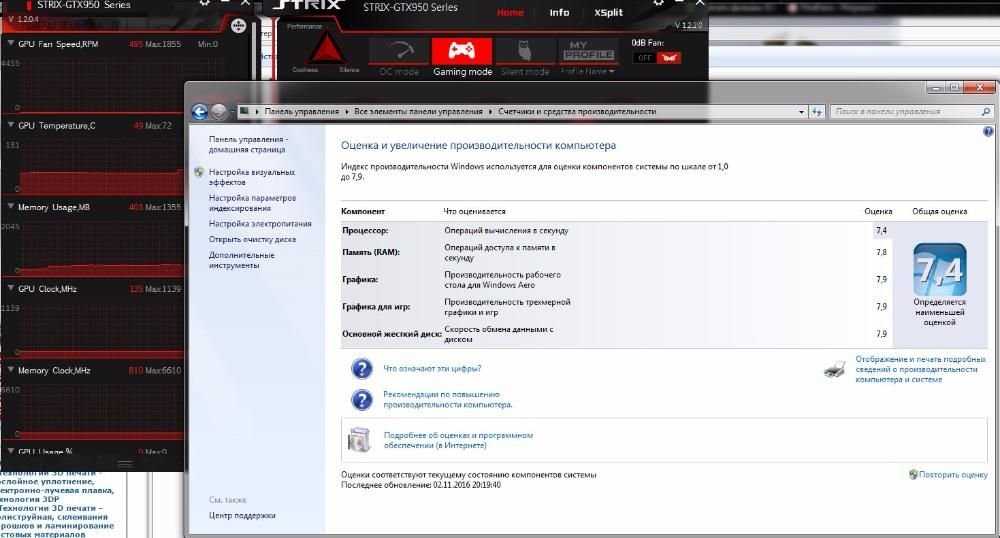
Task: Click Повторить оценку link
Action: click(x=948, y=474)
